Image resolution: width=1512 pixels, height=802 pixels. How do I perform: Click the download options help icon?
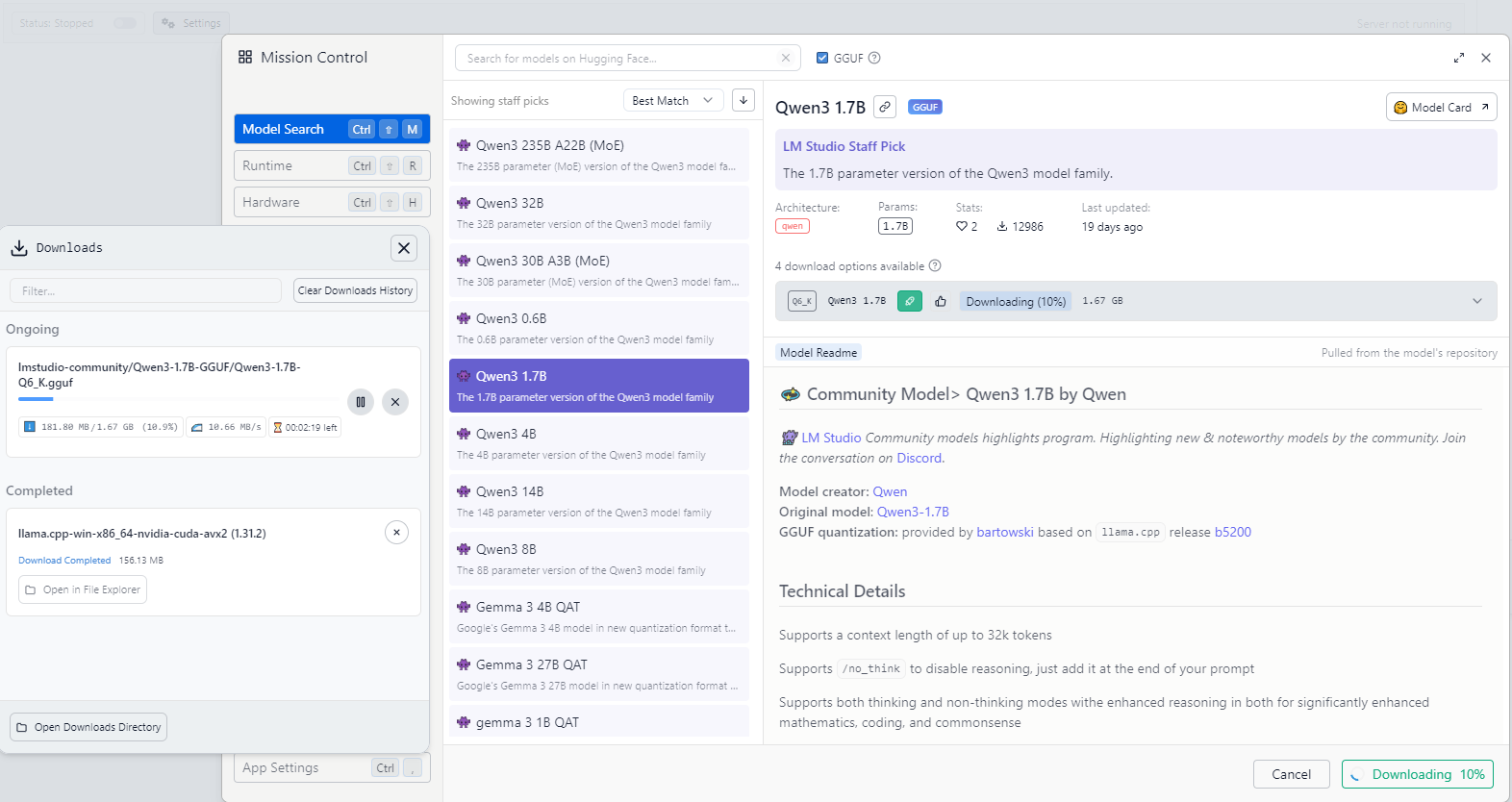point(935,266)
